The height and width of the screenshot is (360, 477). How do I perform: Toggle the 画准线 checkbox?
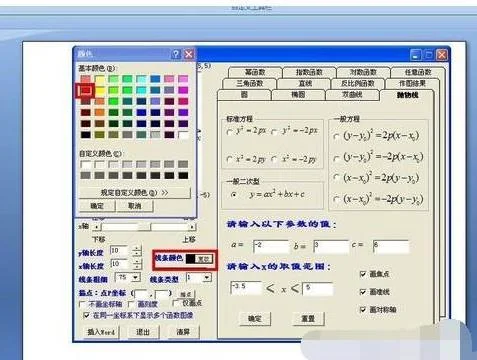tap(363, 292)
